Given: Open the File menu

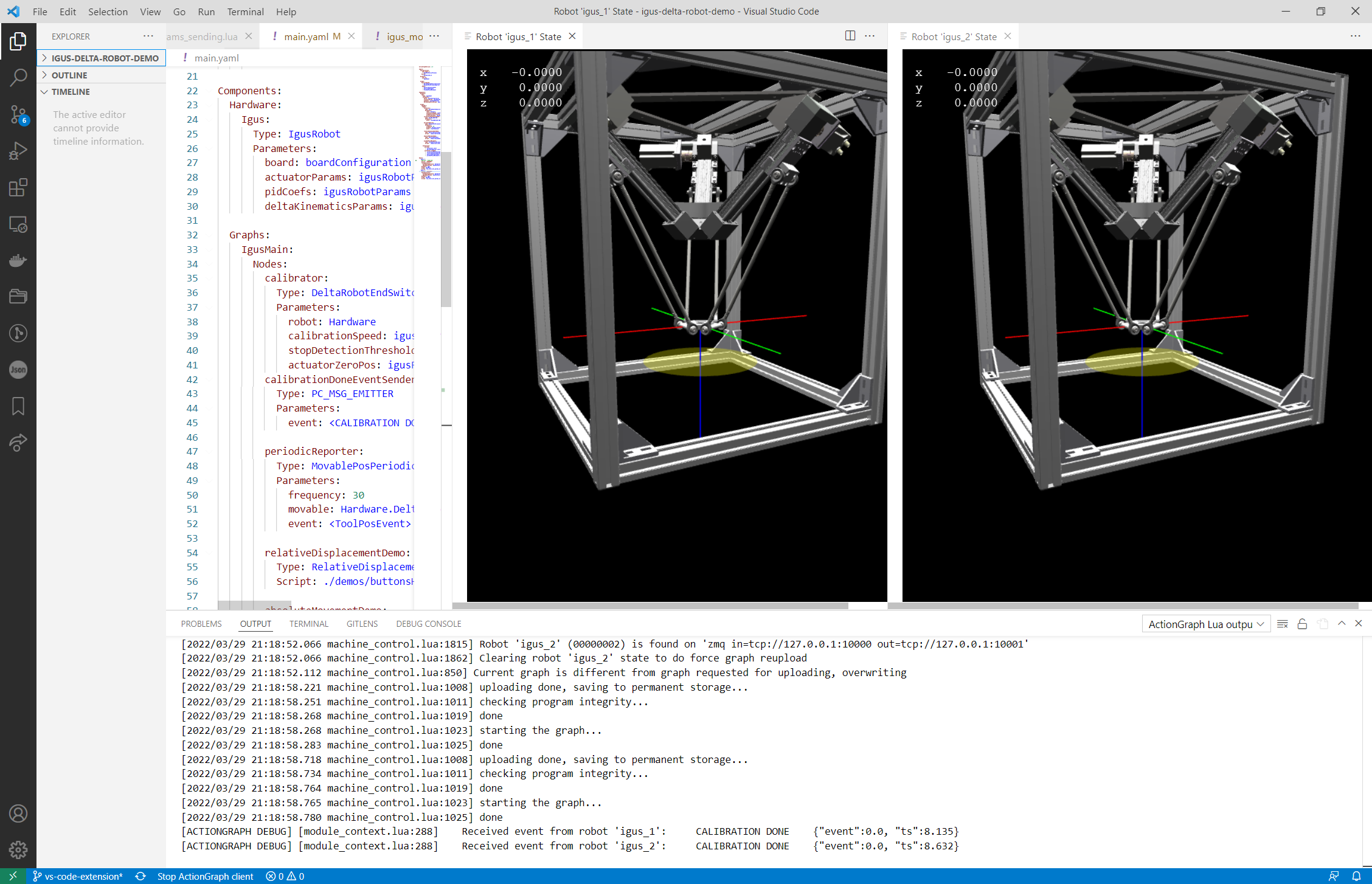Looking at the screenshot, I should [40, 12].
